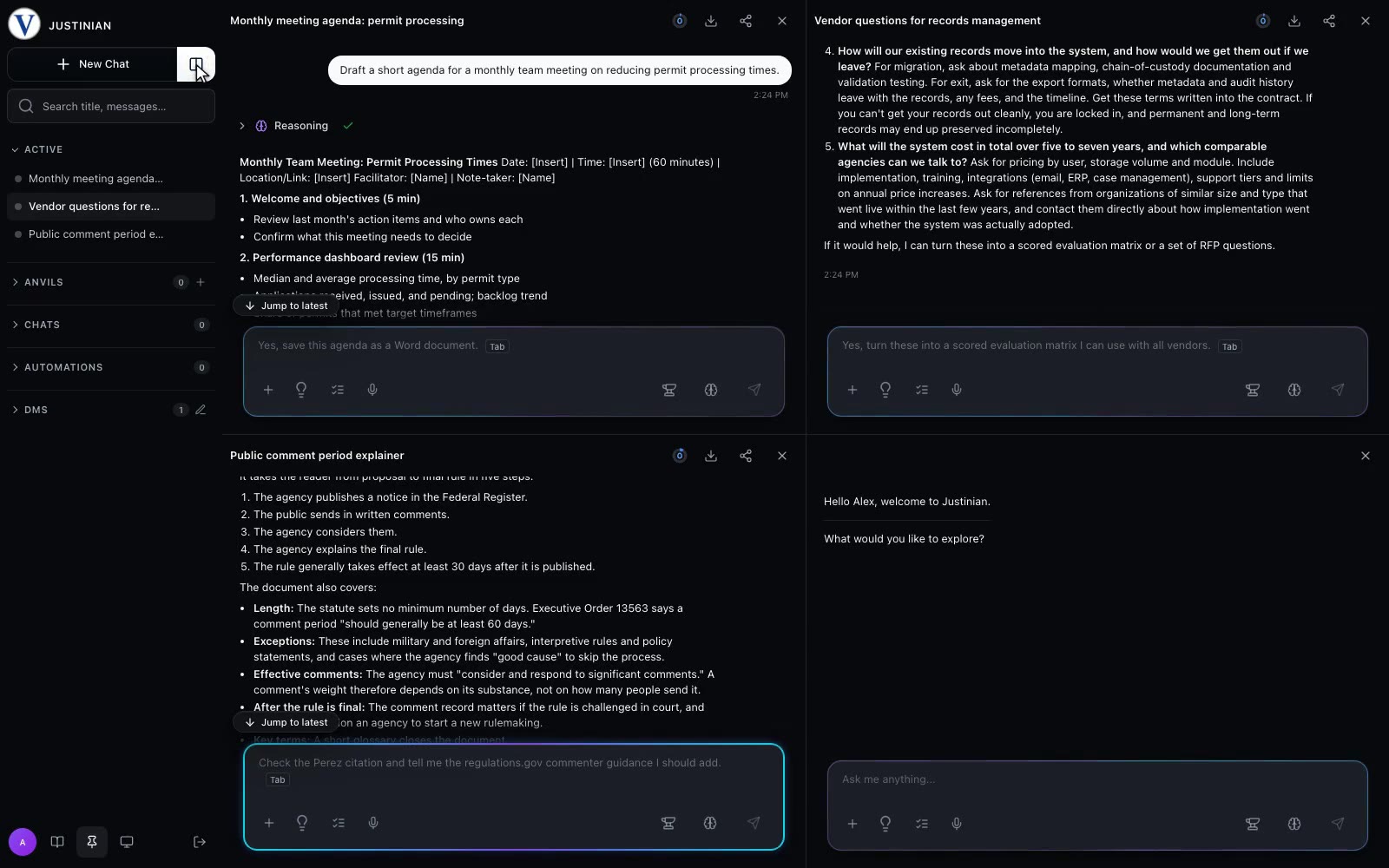Click the microphone icon in the Monthly meeting input
The height and width of the screenshot is (868, 1389).
tap(372, 390)
